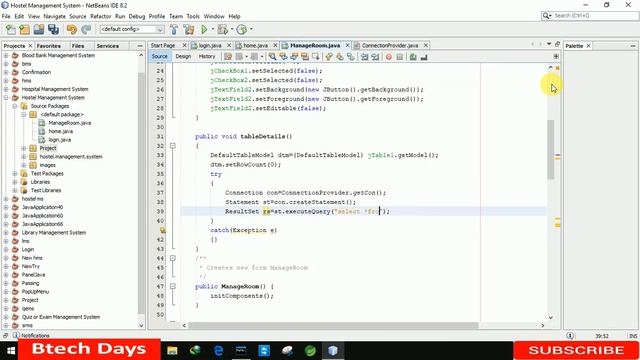The height and width of the screenshot is (360, 640).
Task: Click the Undo toolbar icon
Action: pyautogui.click(x=72, y=29)
